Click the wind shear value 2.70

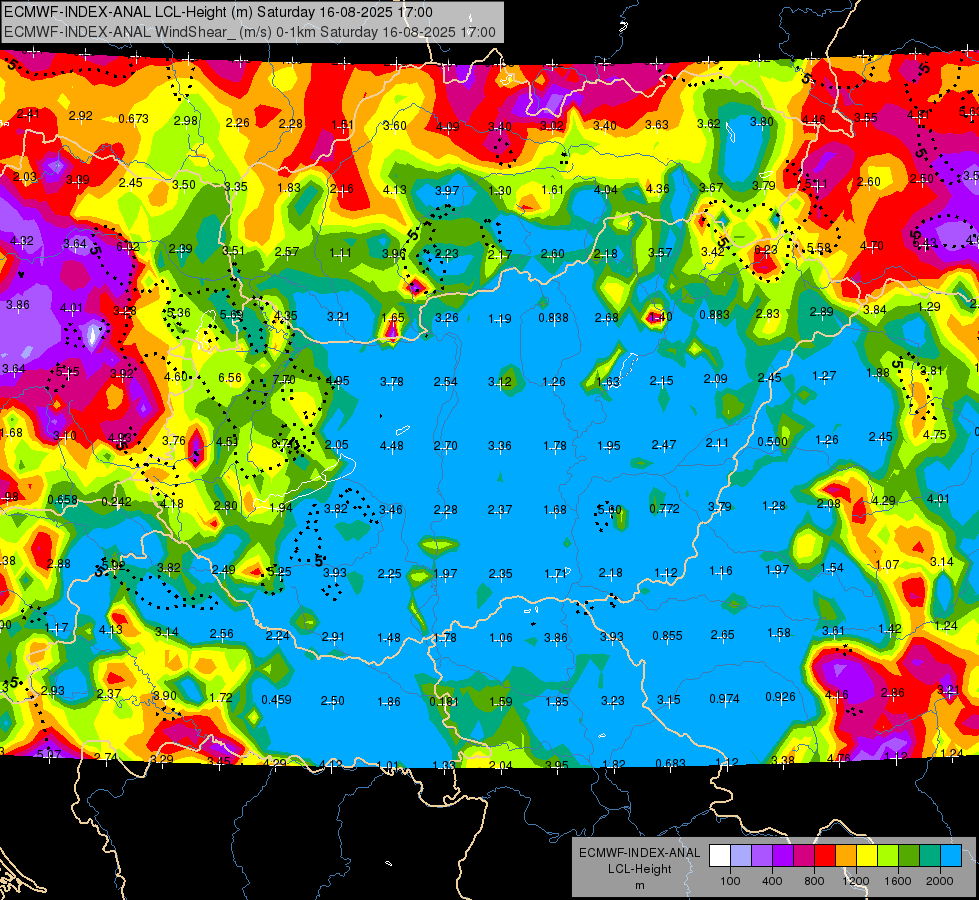click(446, 446)
